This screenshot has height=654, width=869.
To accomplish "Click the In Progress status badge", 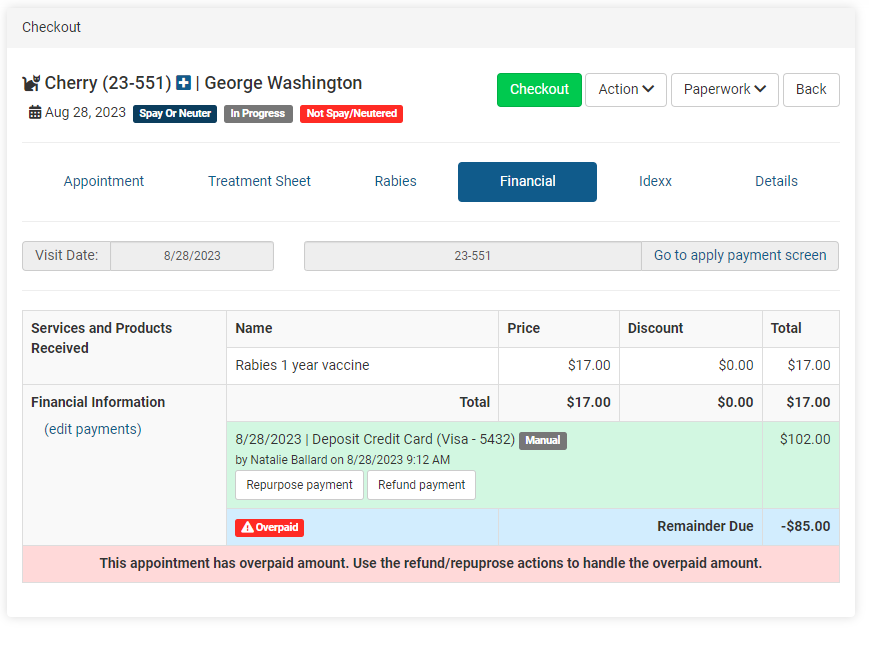I will tap(258, 114).
